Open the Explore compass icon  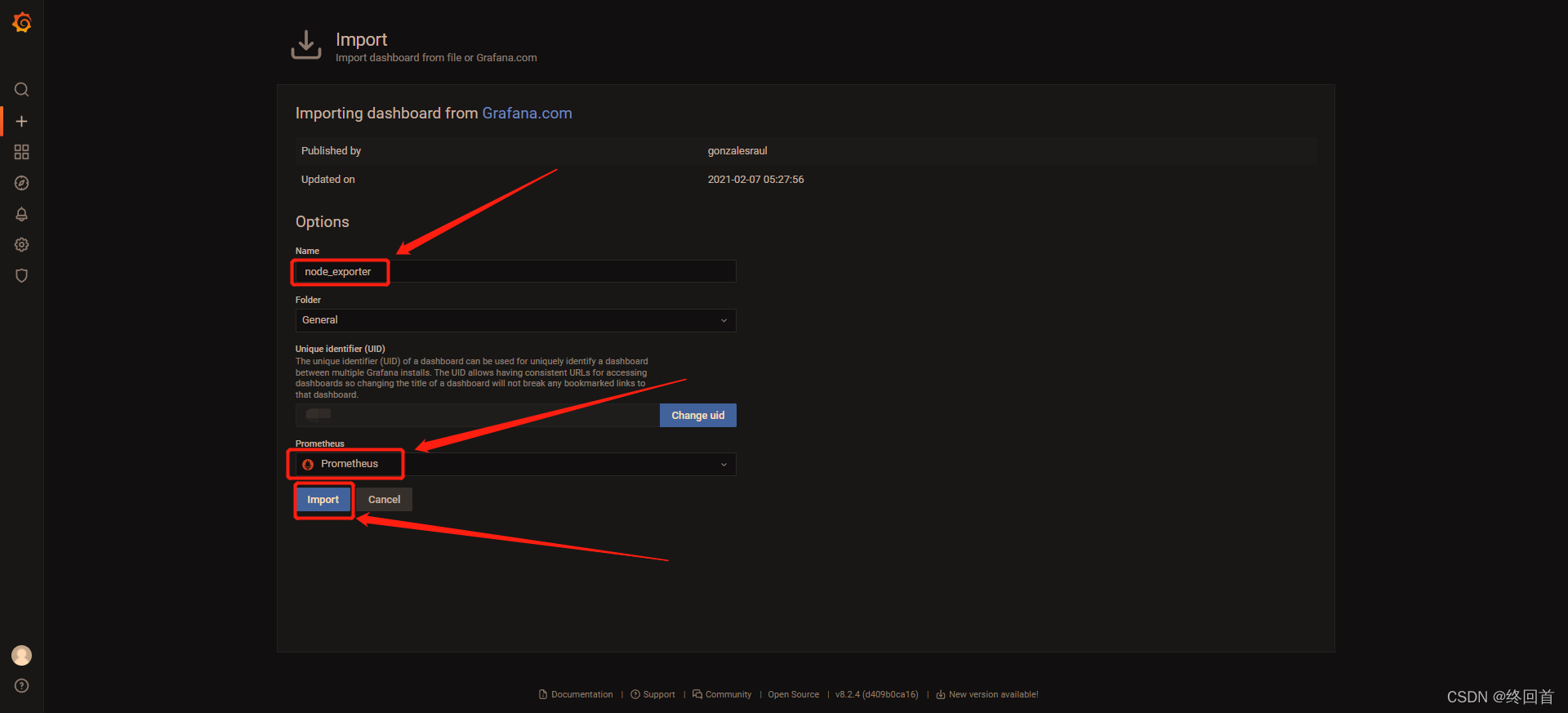[x=22, y=183]
